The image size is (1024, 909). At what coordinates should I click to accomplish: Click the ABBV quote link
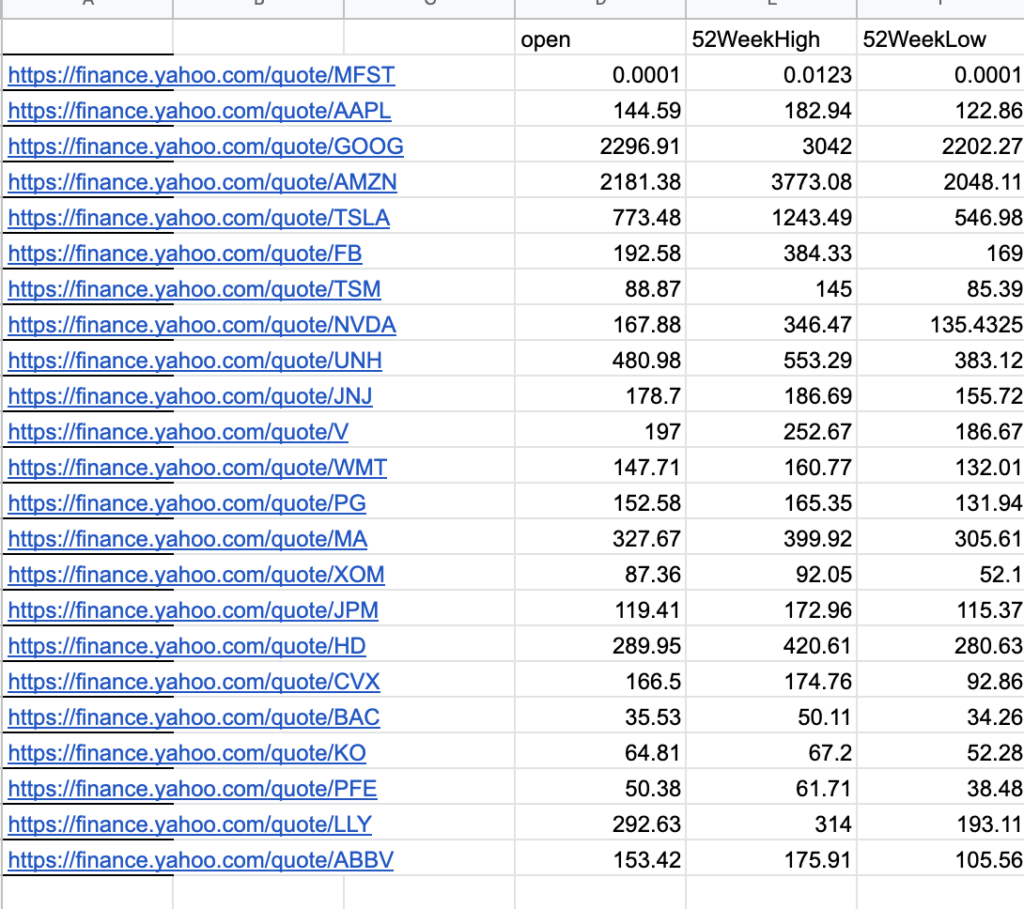[x=200, y=860]
